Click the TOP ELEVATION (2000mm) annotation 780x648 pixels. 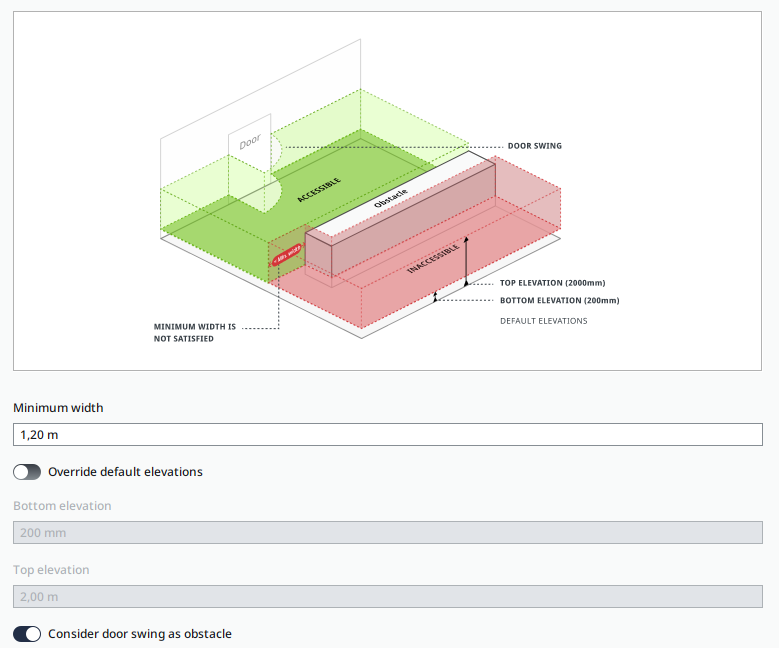click(x=552, y=283)
